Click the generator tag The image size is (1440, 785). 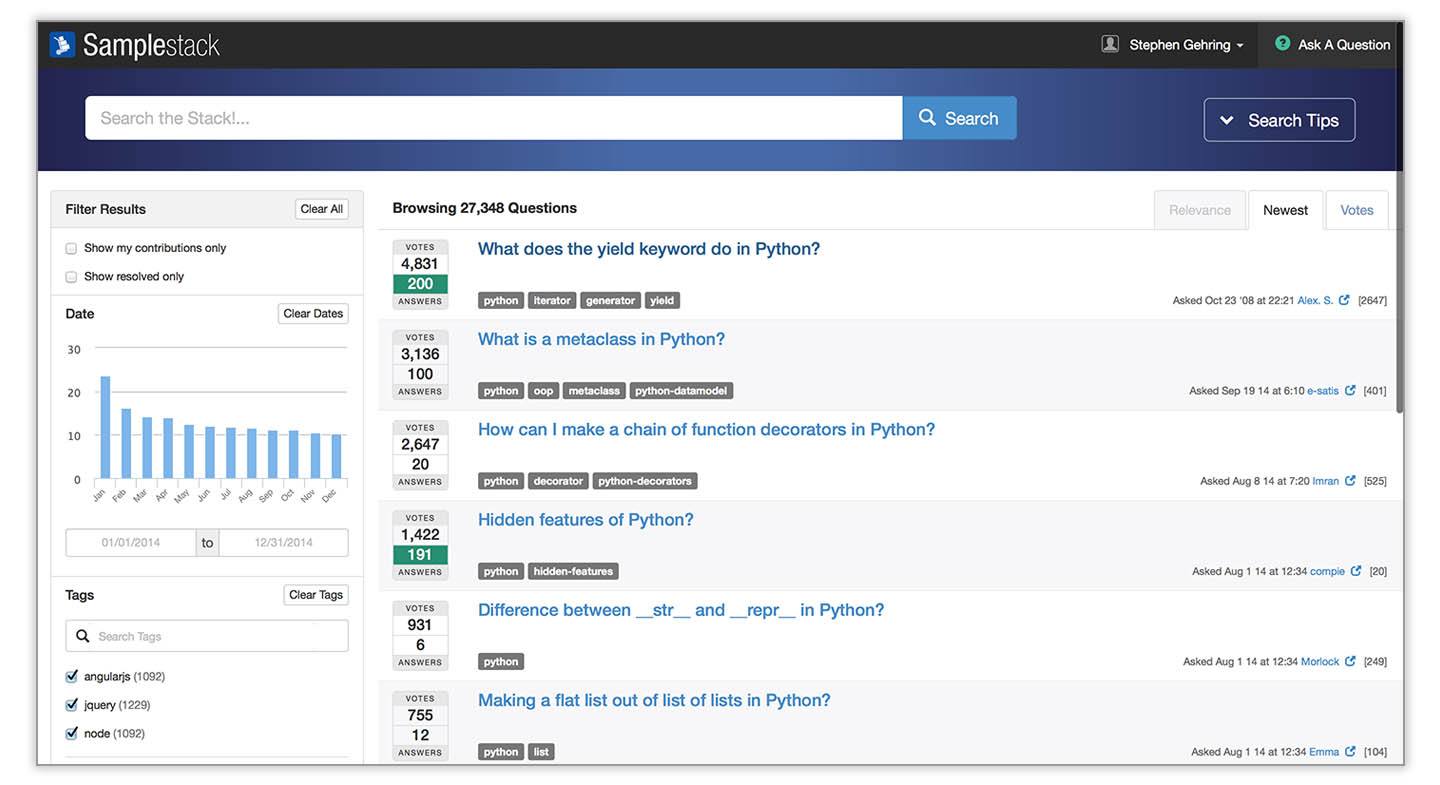click(610, 300)
